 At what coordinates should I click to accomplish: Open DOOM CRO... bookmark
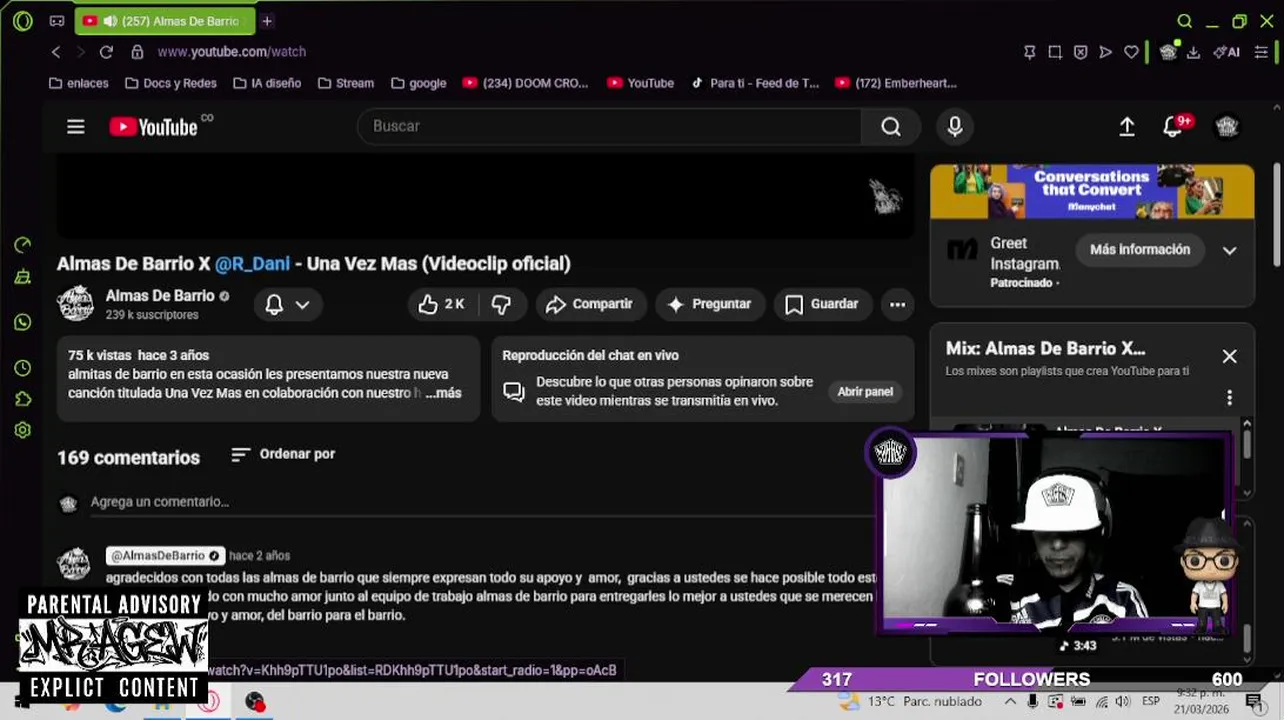pyautogui.click(x=526, y=83)
